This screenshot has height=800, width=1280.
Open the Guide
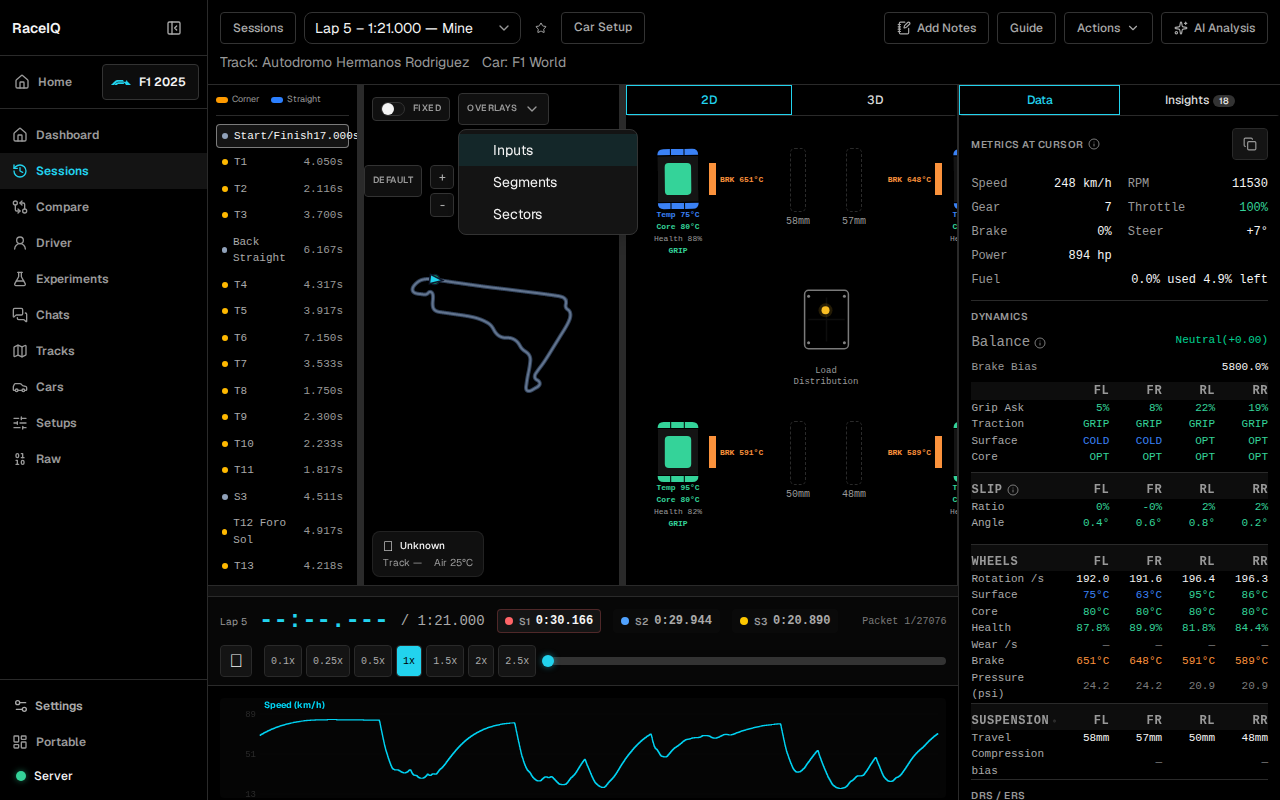pos(1026,28)
